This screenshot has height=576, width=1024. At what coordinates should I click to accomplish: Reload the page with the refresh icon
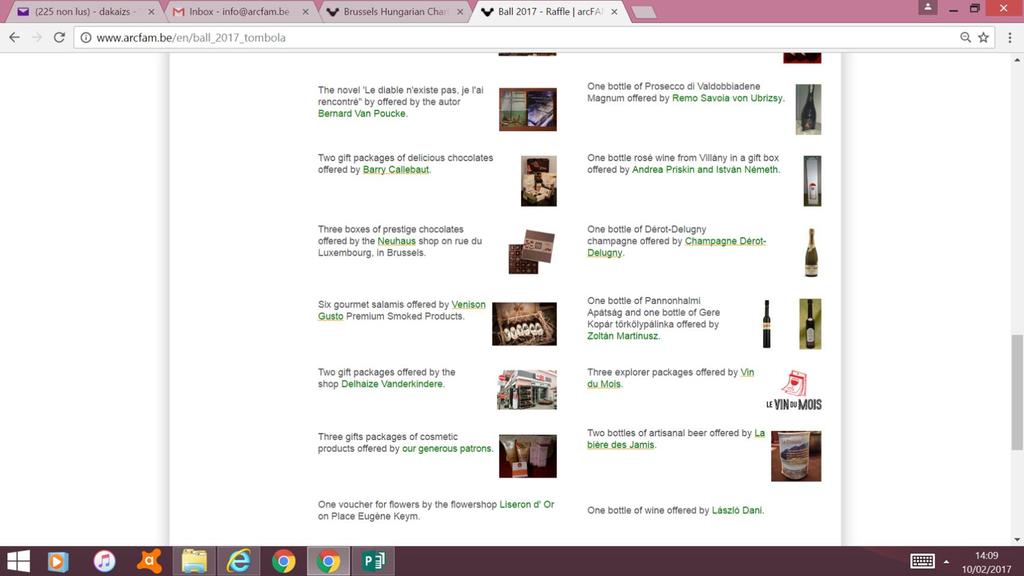point(59,37)
